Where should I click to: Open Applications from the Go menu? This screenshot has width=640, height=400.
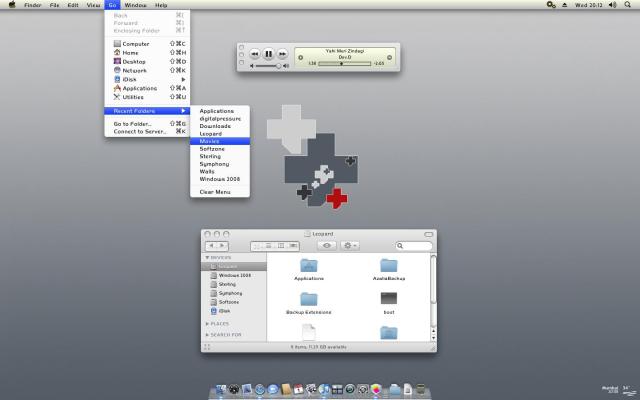pyautogui.click(x=147, y=88)
